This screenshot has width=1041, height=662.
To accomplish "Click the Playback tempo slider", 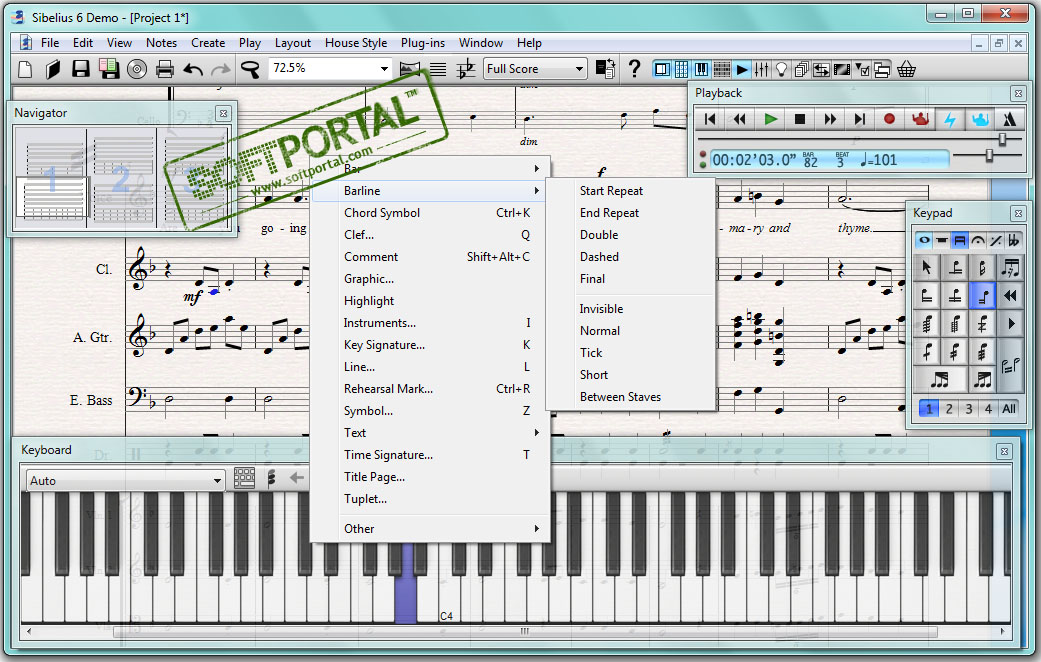I will 989,155.
